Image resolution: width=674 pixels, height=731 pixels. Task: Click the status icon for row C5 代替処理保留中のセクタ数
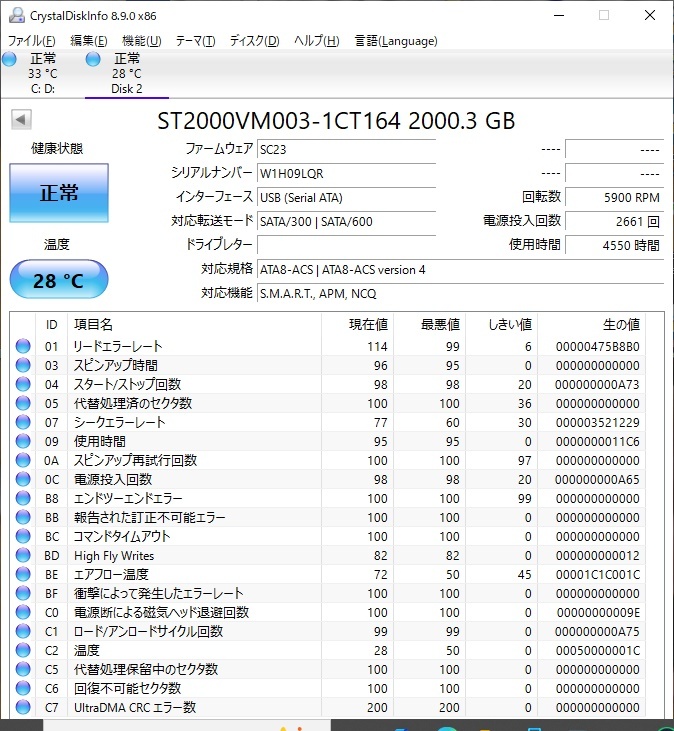23,669
